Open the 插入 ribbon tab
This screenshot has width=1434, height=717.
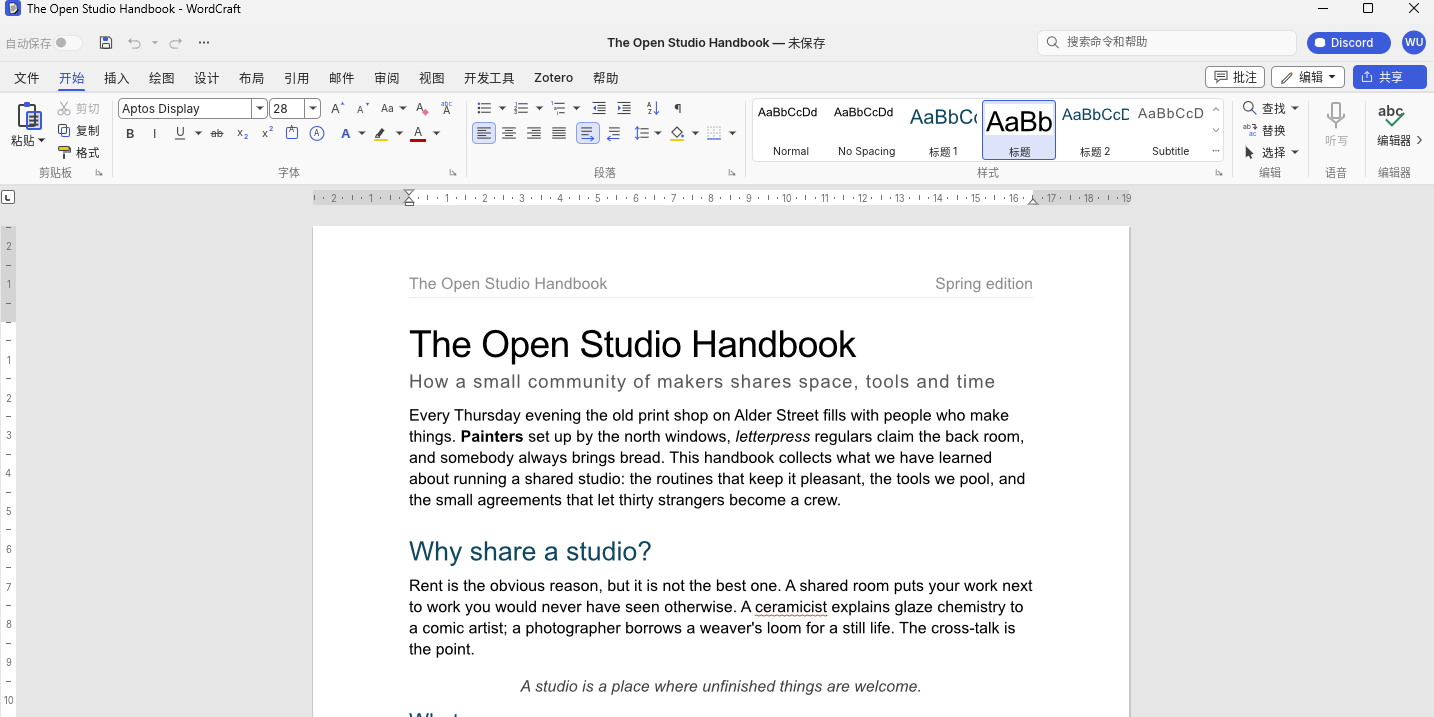pos(117,78)
